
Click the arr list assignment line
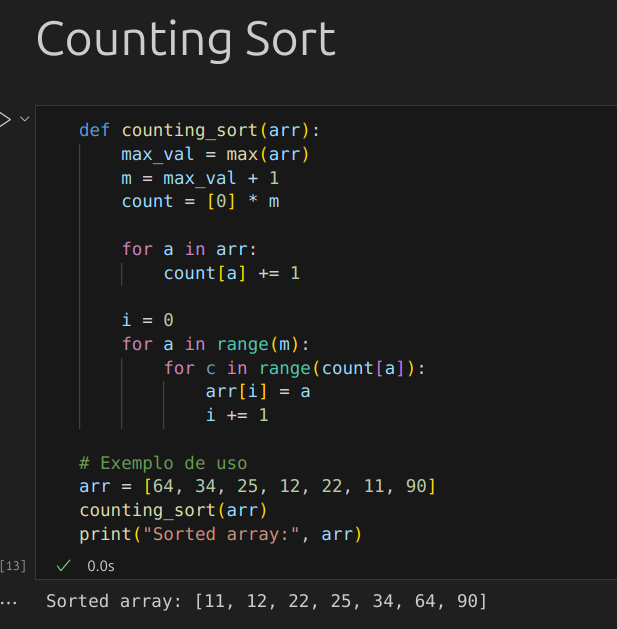click(258, 487)
